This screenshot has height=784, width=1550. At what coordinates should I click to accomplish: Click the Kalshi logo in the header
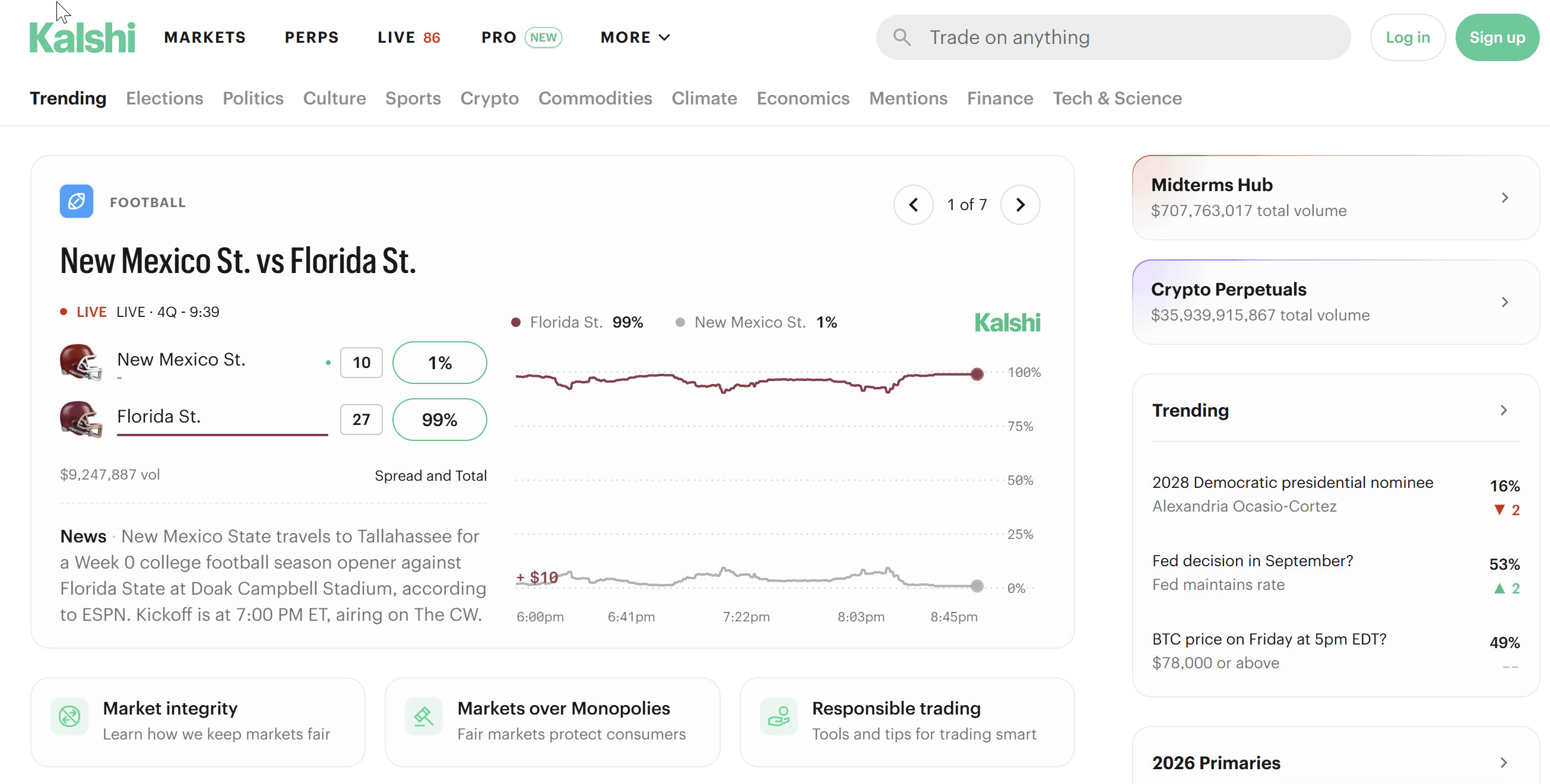point(83,37)
